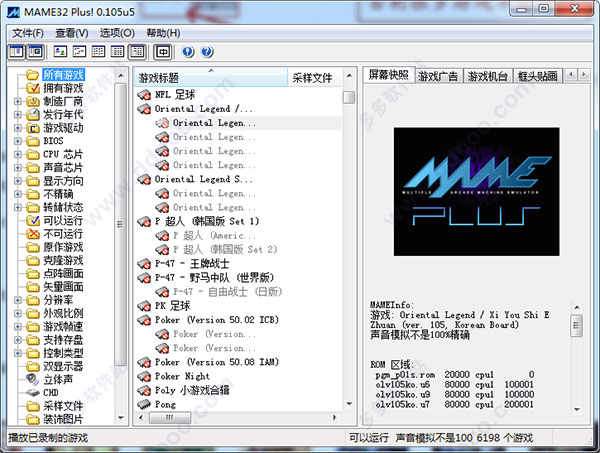Expand the 声音芯片 tree node
600x453 pixels.
[18, 168]
